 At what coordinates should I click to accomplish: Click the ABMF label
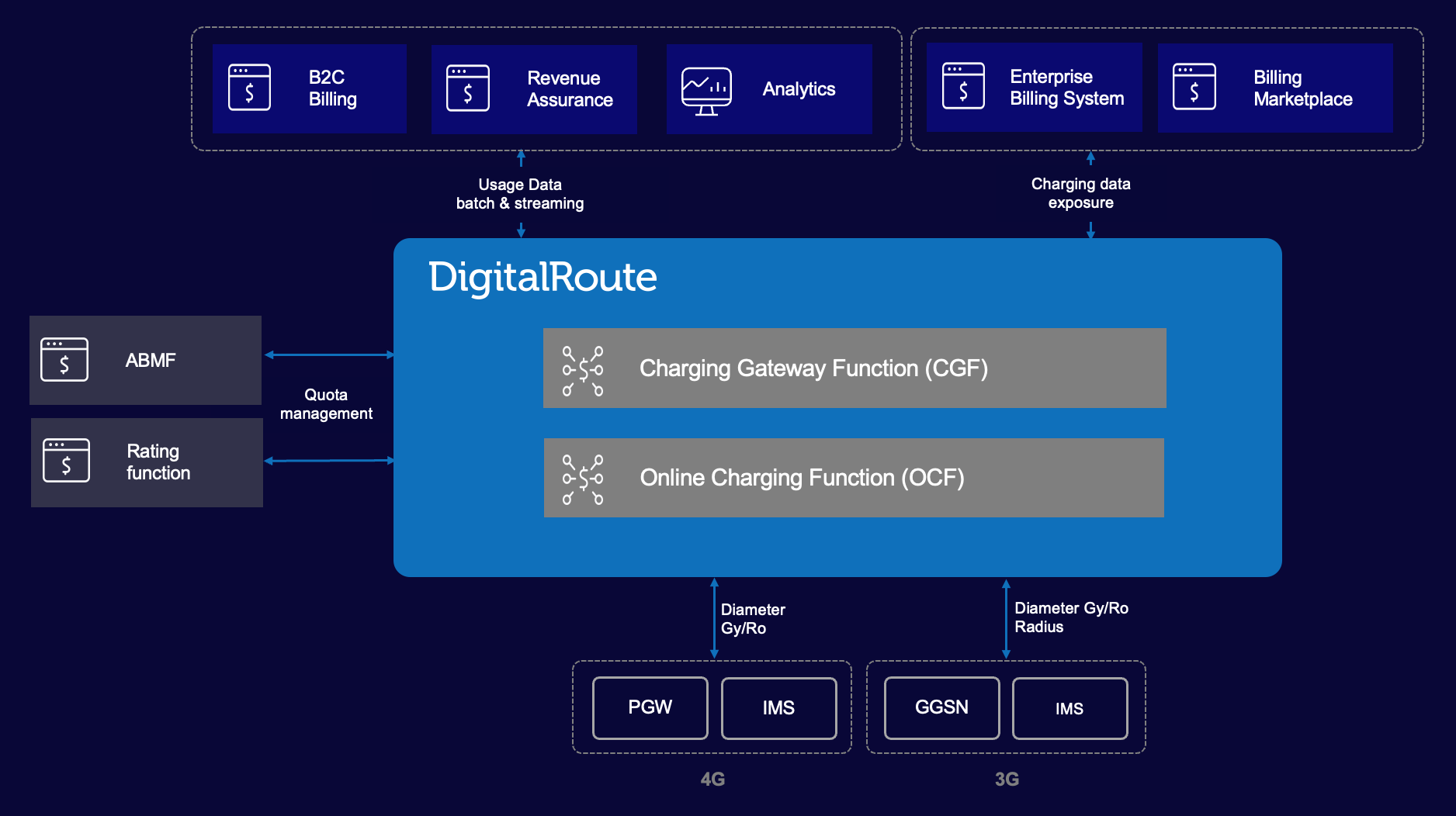click(x=151, y=360)
